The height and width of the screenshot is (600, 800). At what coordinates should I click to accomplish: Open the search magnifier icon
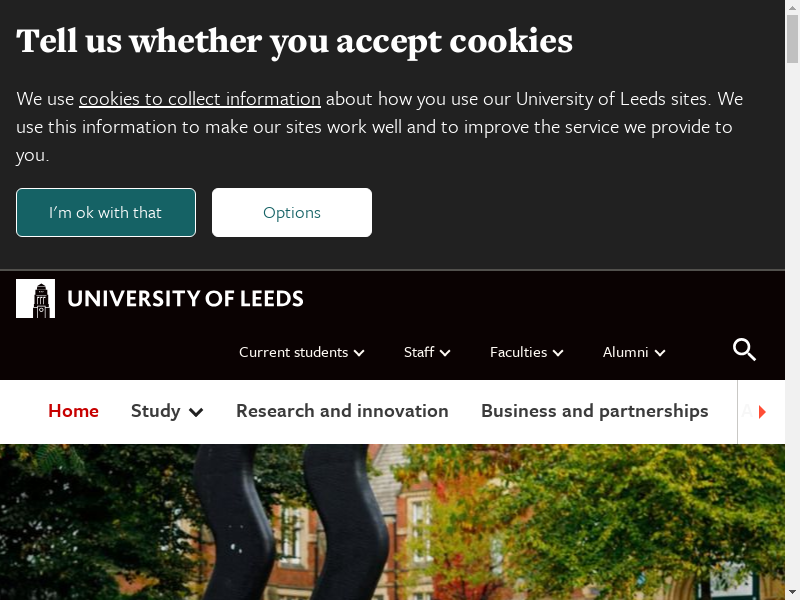(744, 350)
